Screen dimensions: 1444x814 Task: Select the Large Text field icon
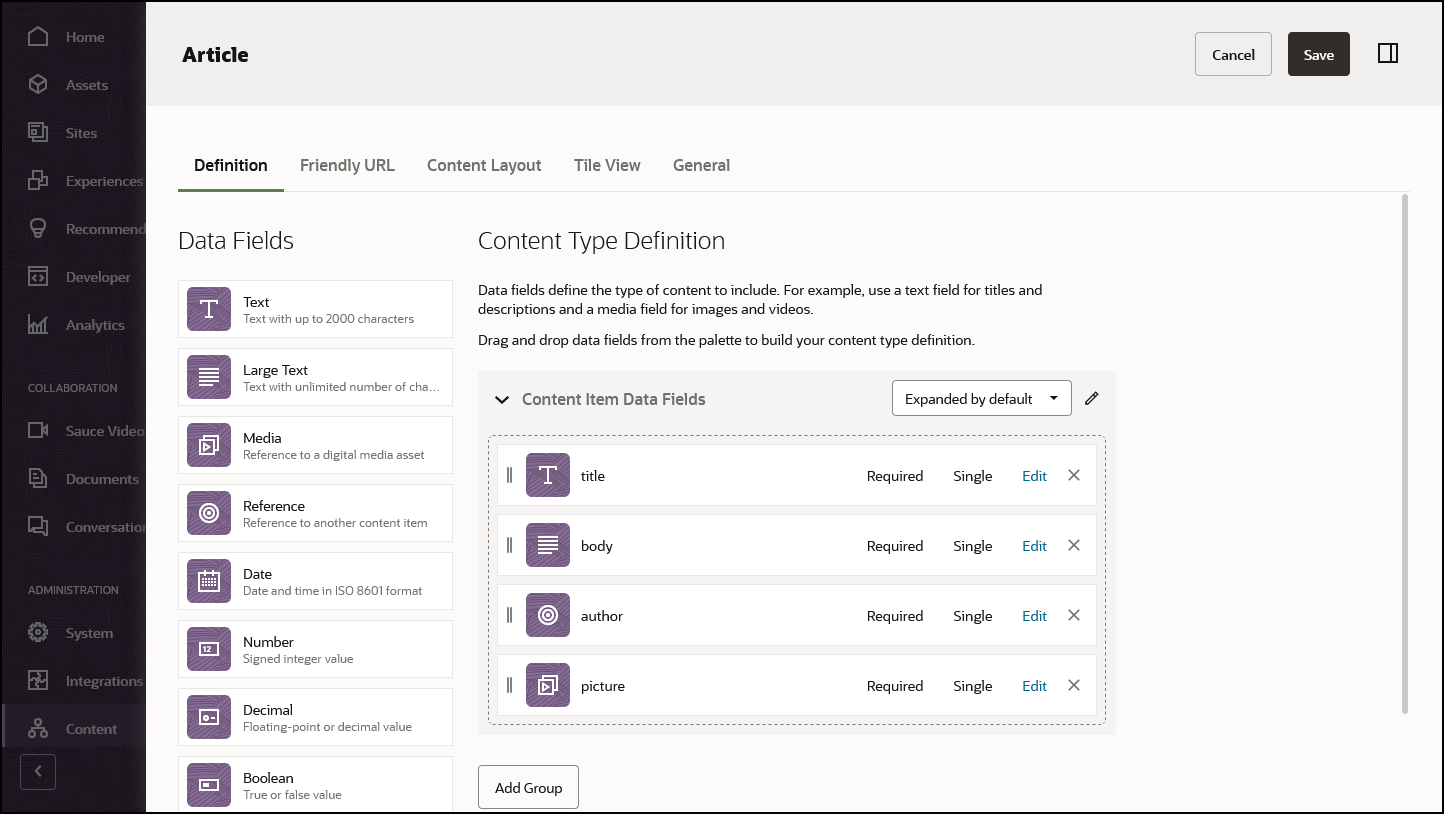point(208,377)
